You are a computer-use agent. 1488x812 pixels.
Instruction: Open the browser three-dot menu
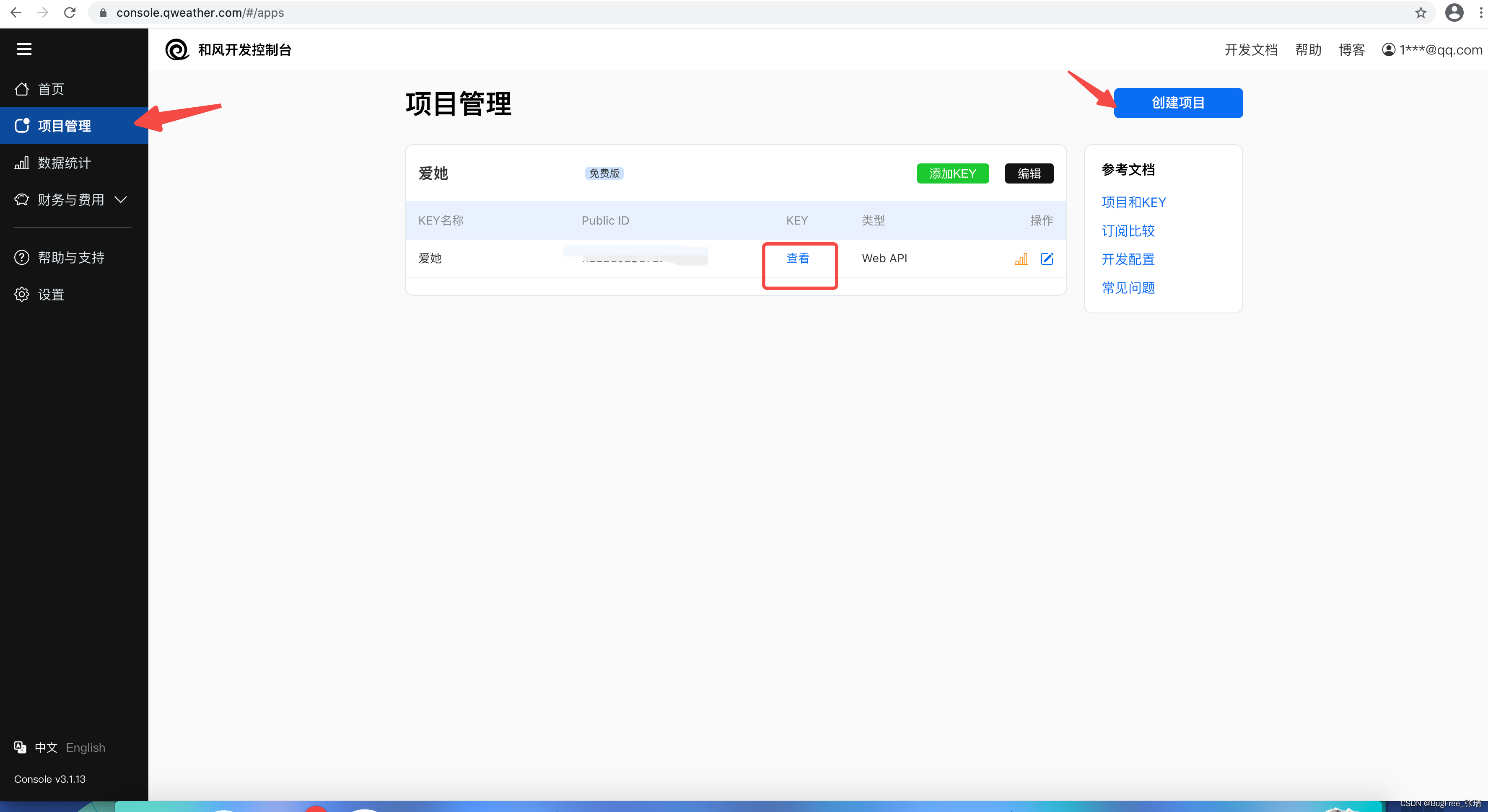1480,13
